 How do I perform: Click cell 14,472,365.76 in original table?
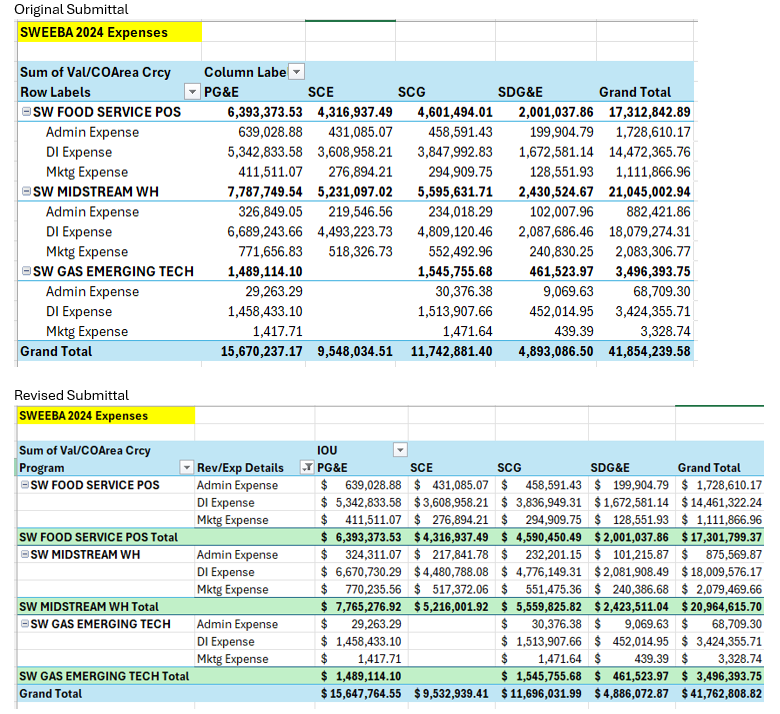coord(649,152)
